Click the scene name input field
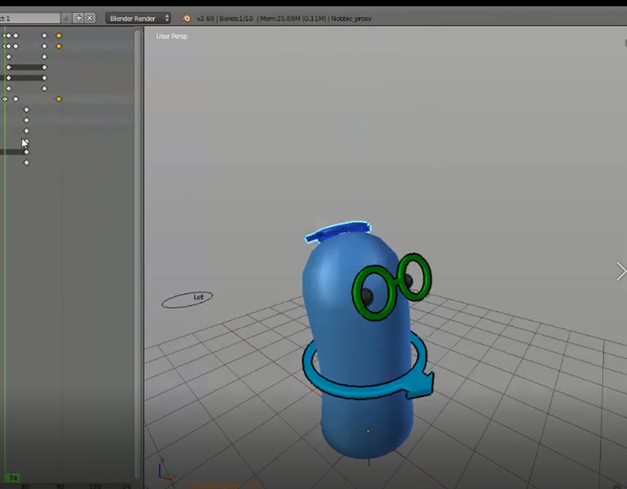The width and height of the screenshot is (627, 489). point(30,18)
